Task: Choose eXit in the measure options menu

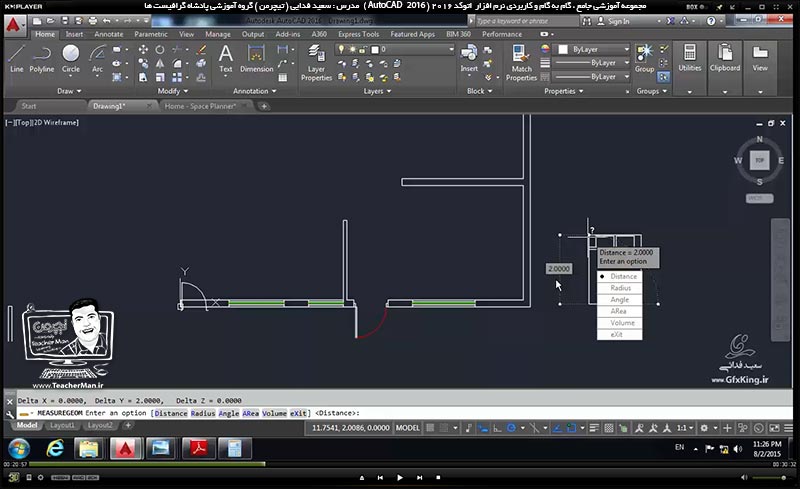Action: point(620,334)
